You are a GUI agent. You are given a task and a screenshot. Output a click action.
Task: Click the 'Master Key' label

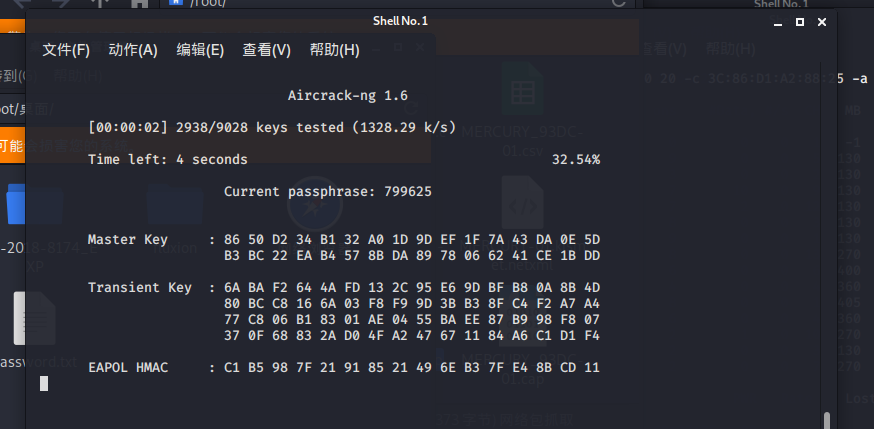[x=128, y=240]
